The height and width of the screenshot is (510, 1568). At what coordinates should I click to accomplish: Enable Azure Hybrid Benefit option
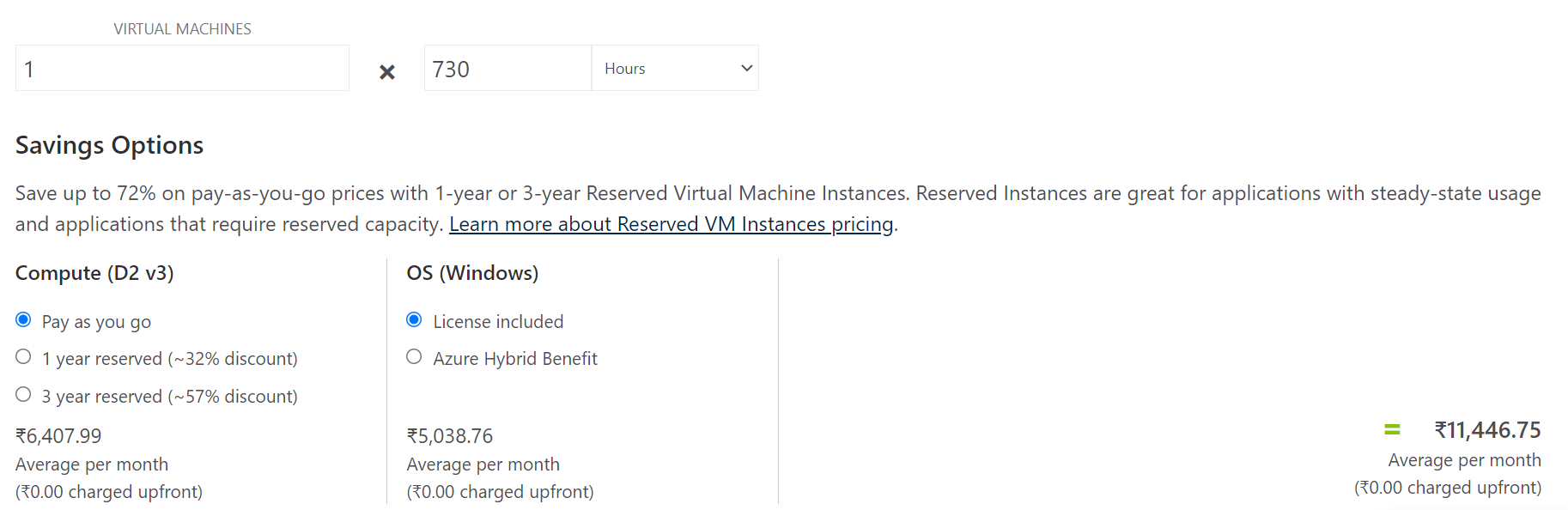coord(414,357)
